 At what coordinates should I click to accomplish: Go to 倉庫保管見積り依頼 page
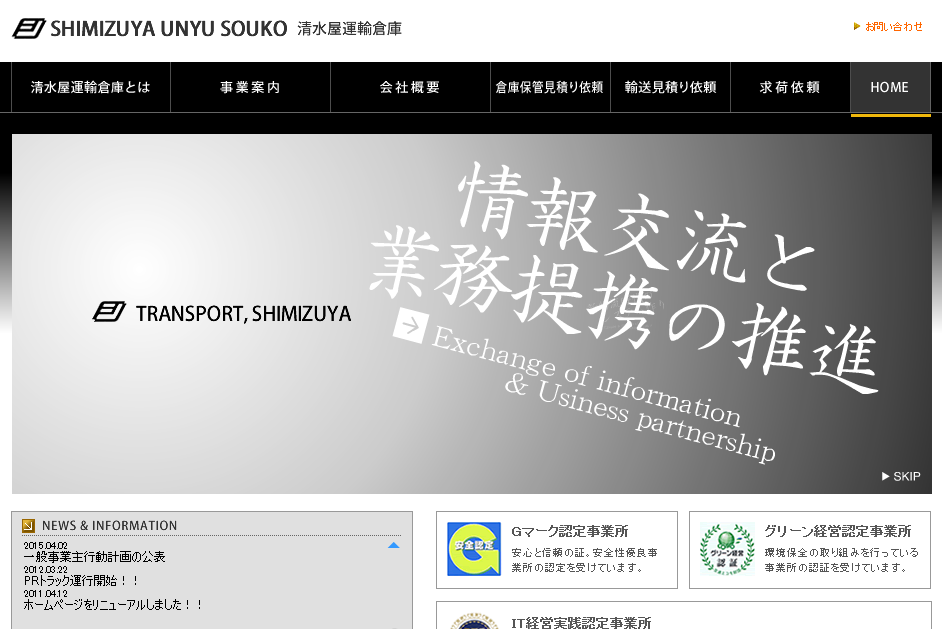pos(550,88)
